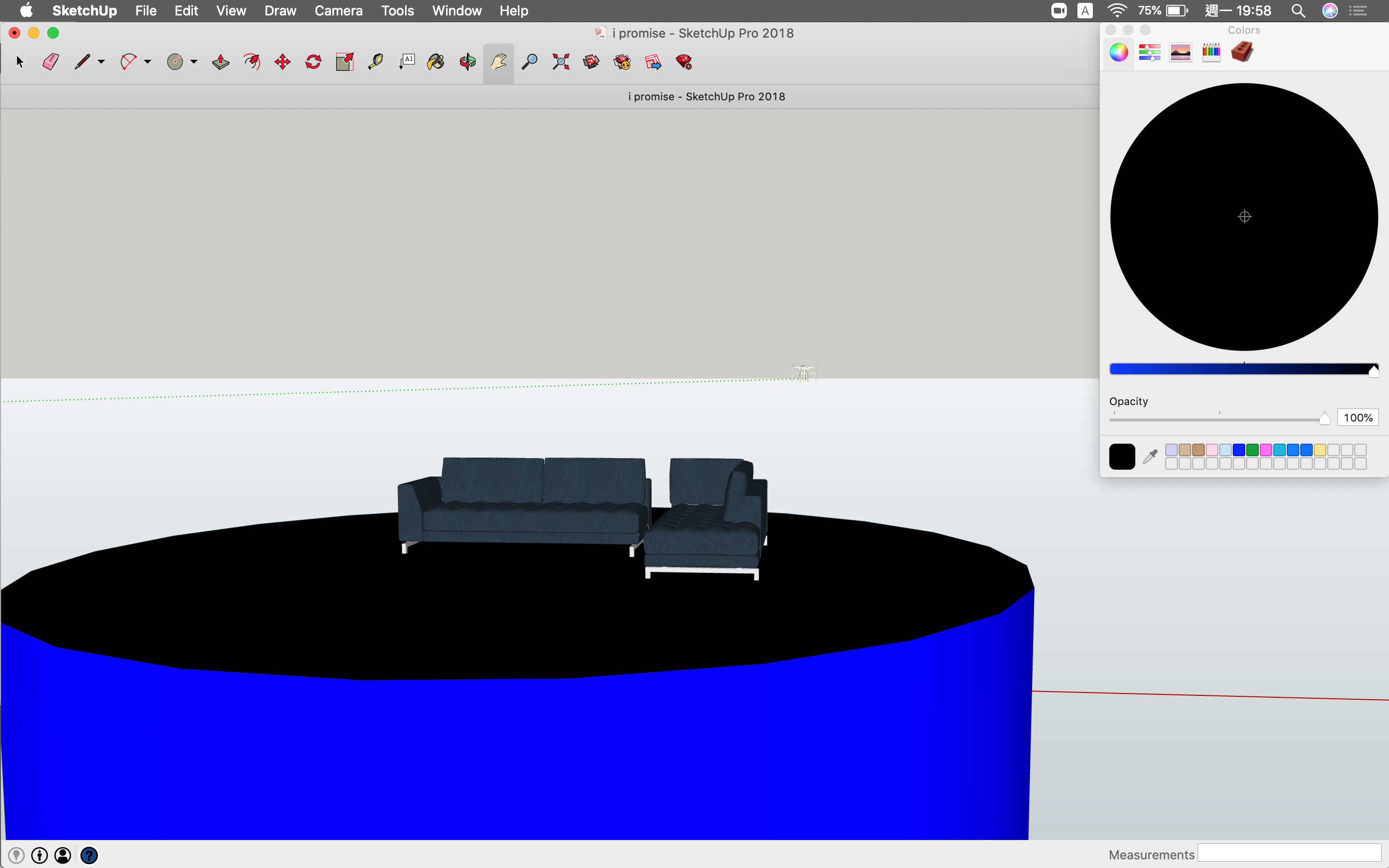The image size is (1389, 868).
Task: Click the Orbit tool icon
Action: point(467,62)
